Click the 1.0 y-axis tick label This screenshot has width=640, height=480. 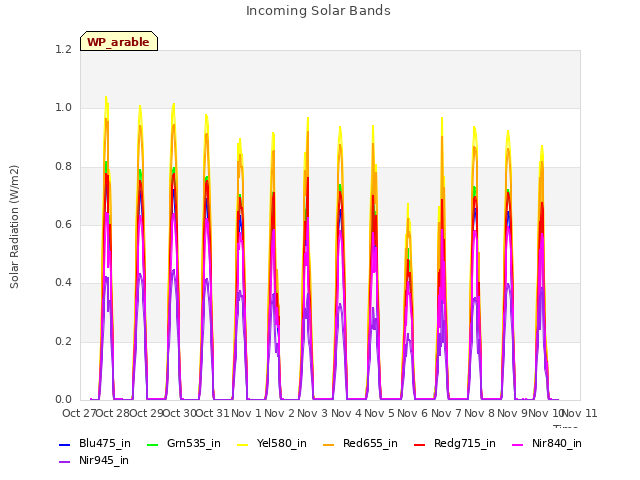[x=63, y=108]
